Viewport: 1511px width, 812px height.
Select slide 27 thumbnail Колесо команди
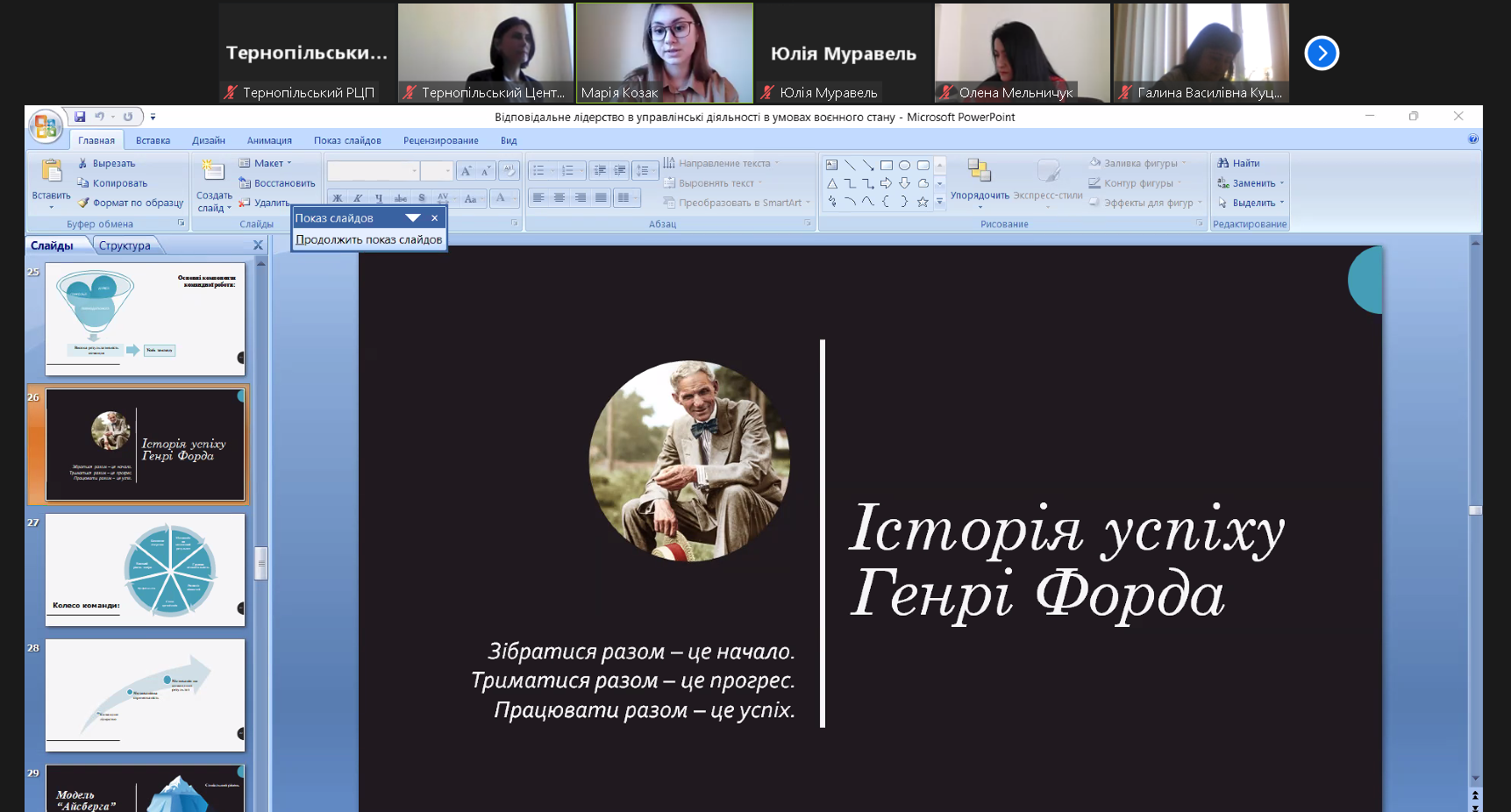145,570
